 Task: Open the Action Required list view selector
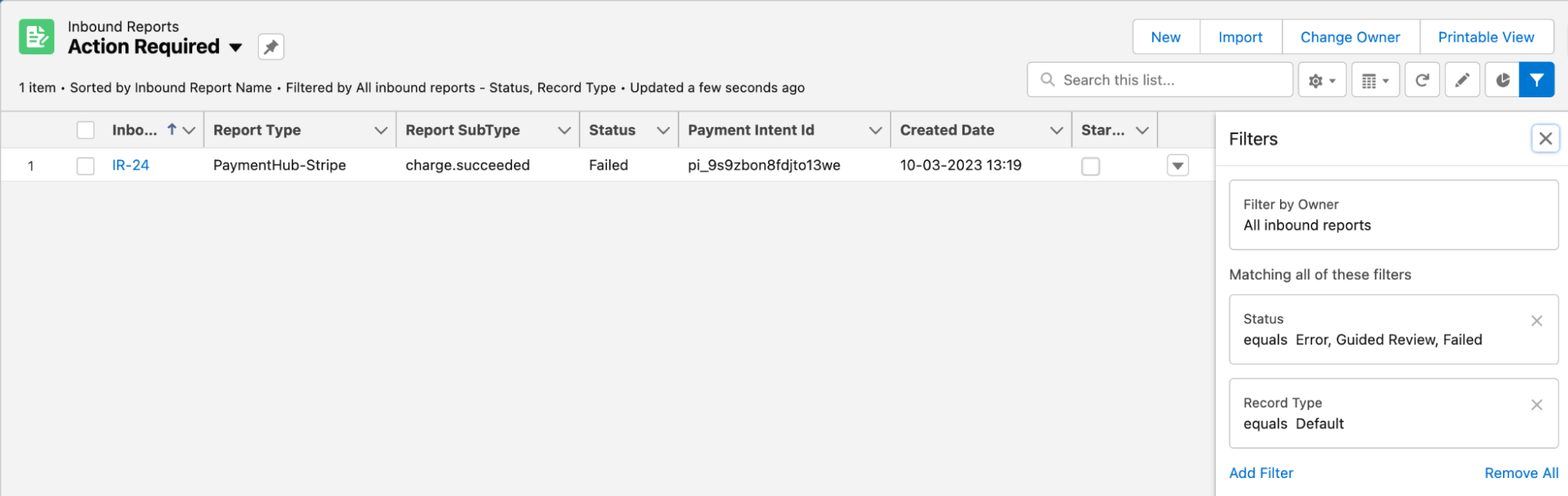(x=236, y=47)
